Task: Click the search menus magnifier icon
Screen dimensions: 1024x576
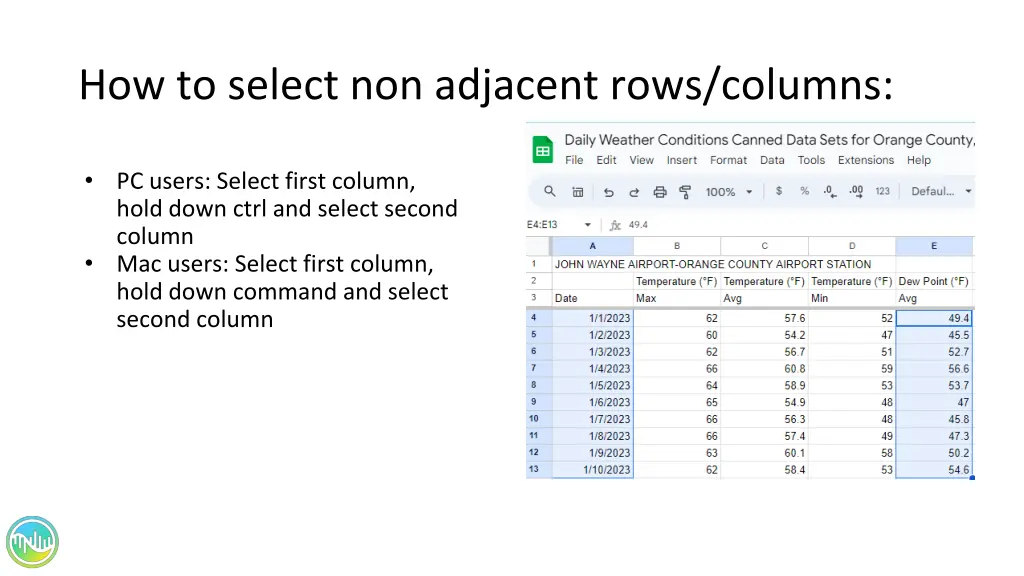Action: click(550, 191)
